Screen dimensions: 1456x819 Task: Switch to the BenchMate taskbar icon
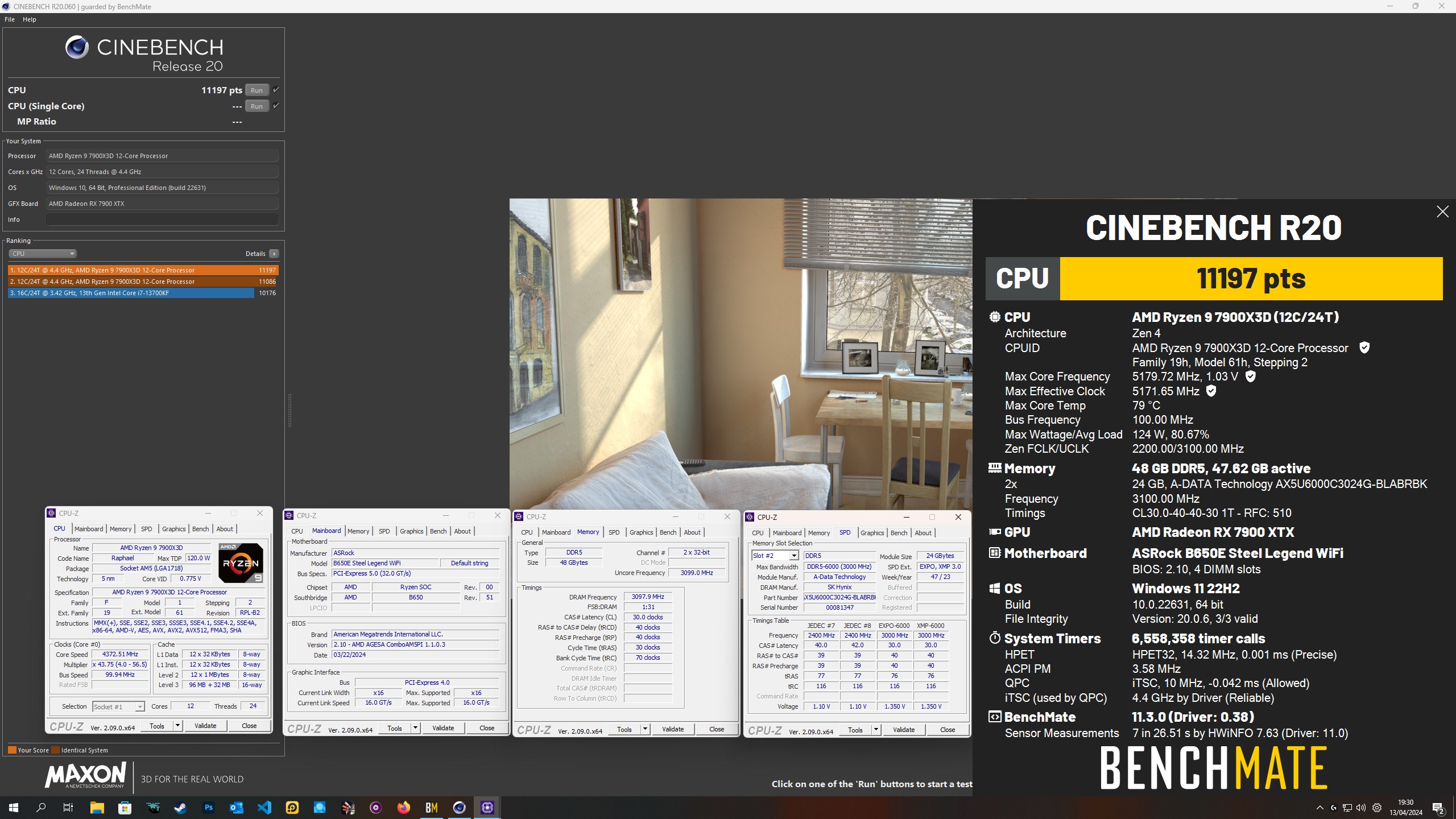pos(432,807)
